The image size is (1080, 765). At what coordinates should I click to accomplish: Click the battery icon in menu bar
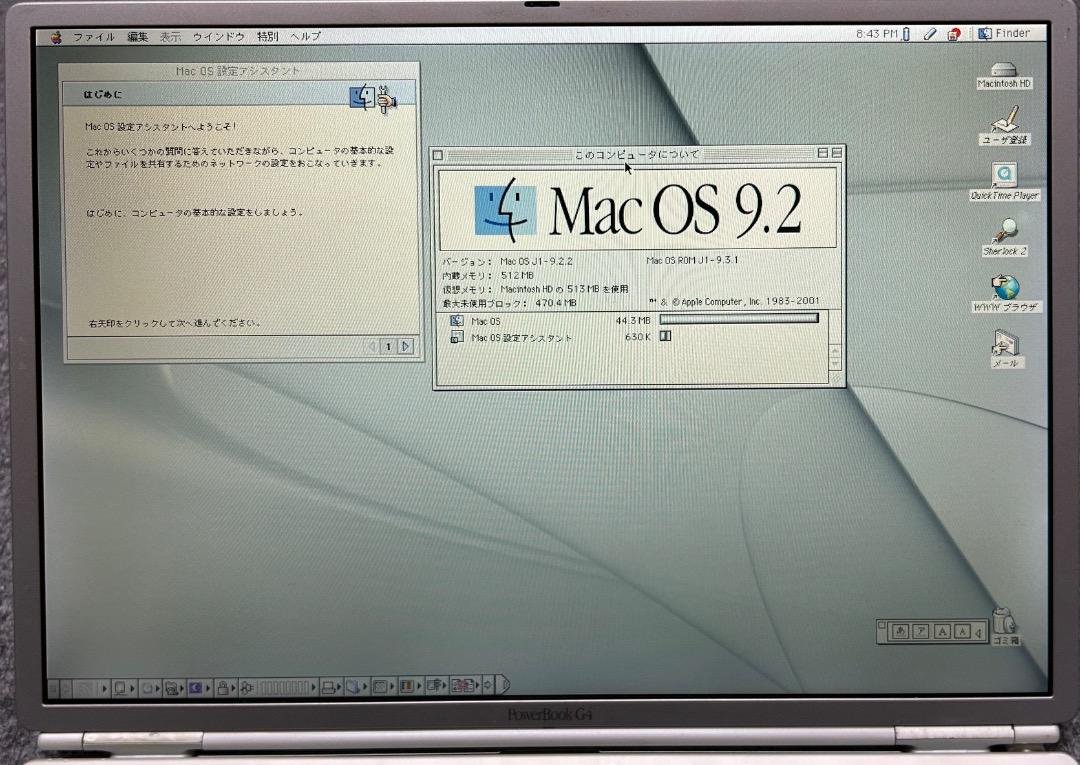[906, 34]
